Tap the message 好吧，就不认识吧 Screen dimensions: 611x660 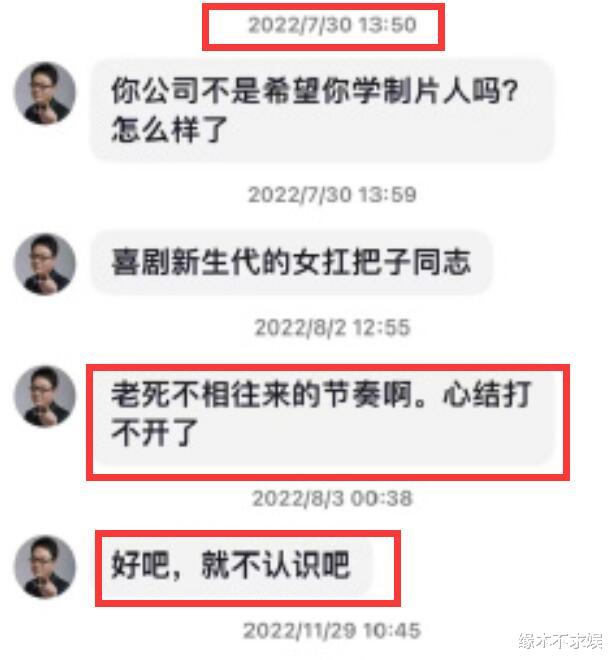[x=236, y=567]
